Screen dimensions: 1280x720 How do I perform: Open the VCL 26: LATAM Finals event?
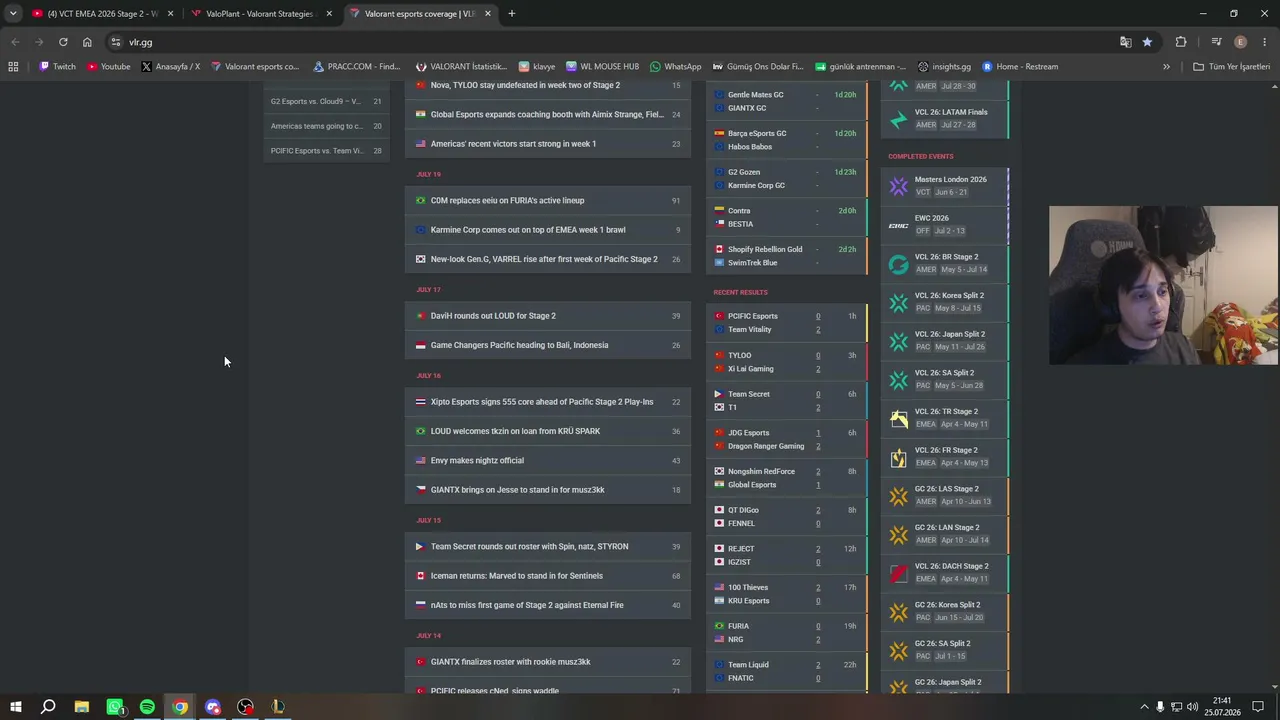[945, 118]
